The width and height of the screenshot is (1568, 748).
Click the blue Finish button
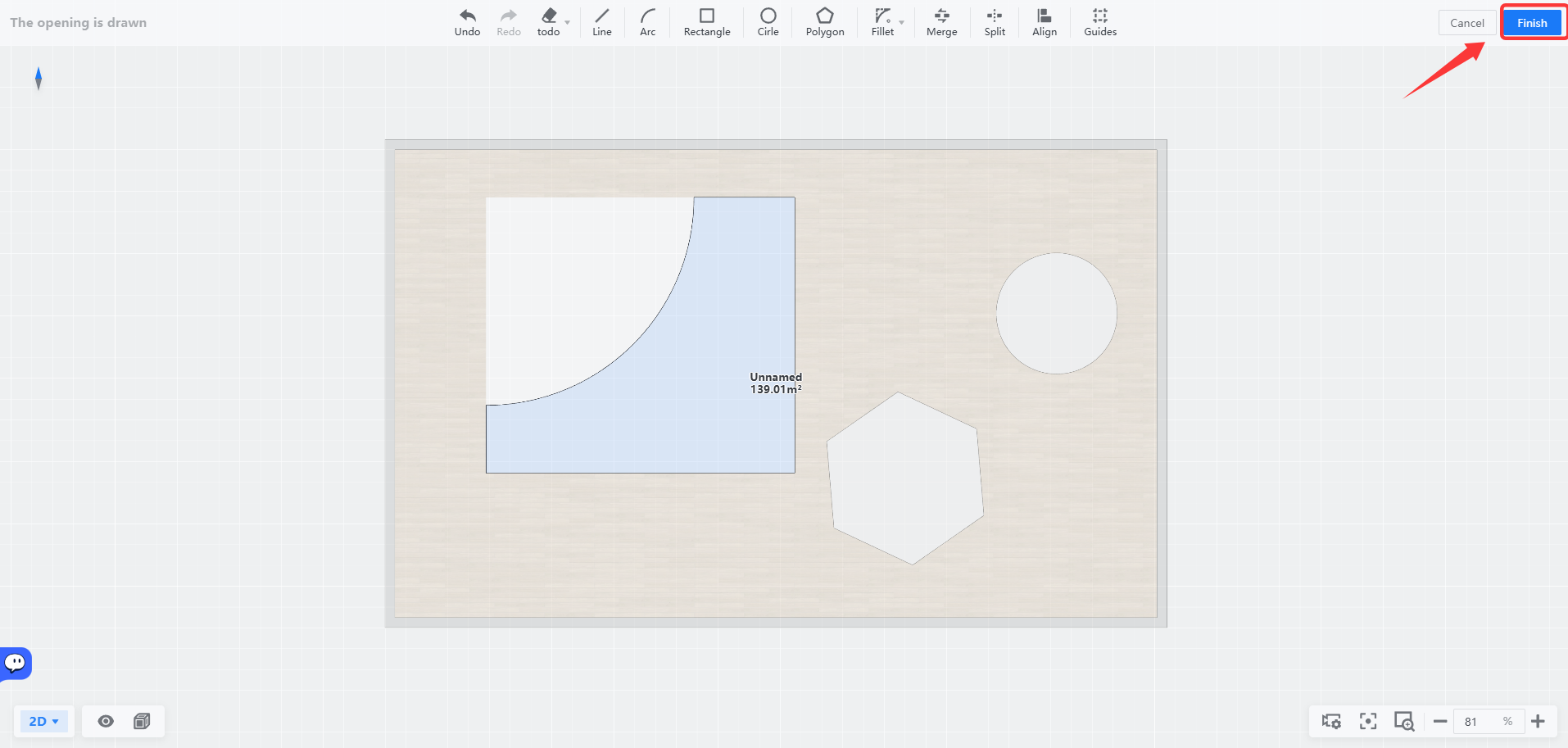1532,23
